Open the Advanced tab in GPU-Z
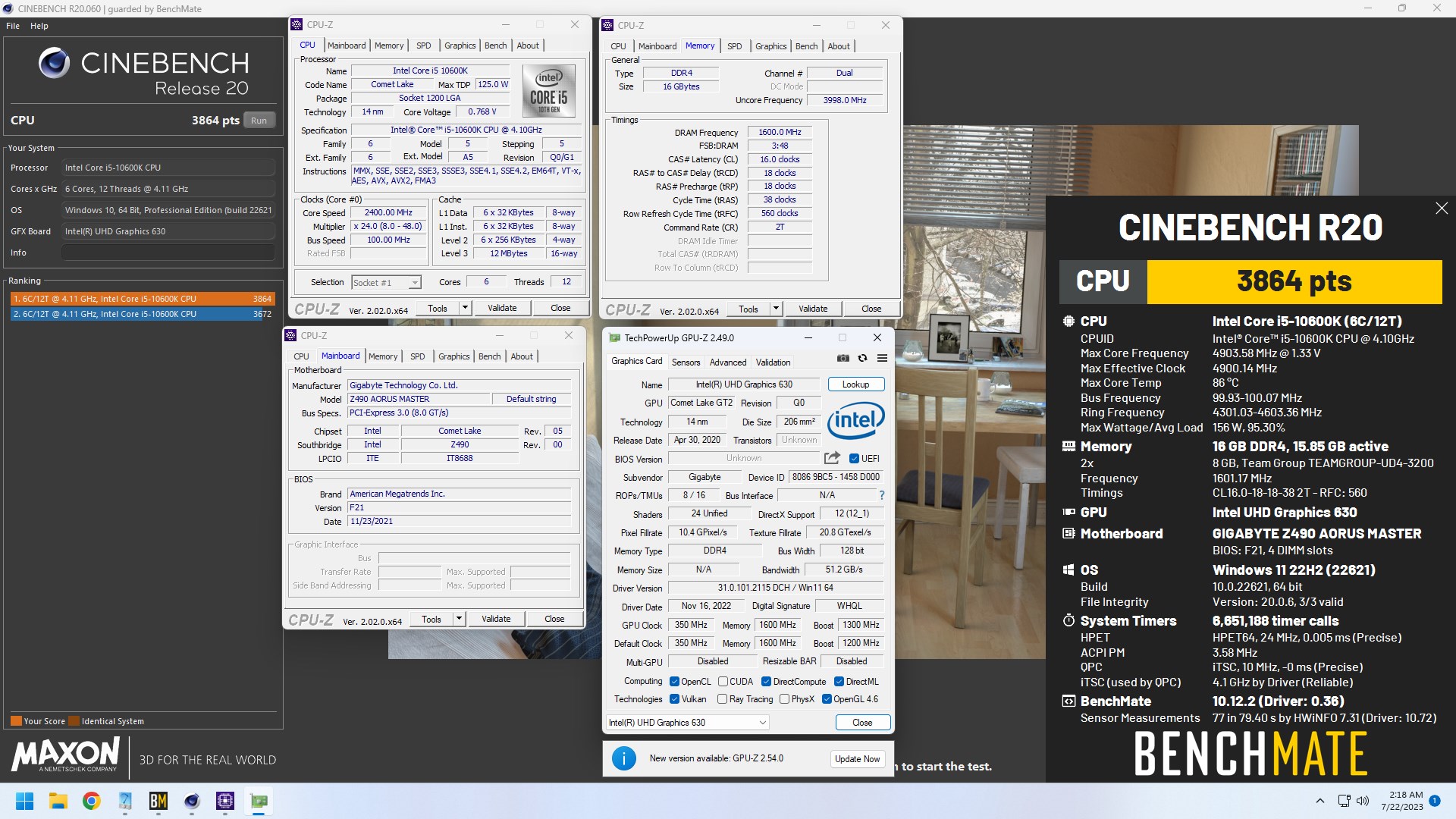Viewport: 1456px width, 819px height. (728, 362)
